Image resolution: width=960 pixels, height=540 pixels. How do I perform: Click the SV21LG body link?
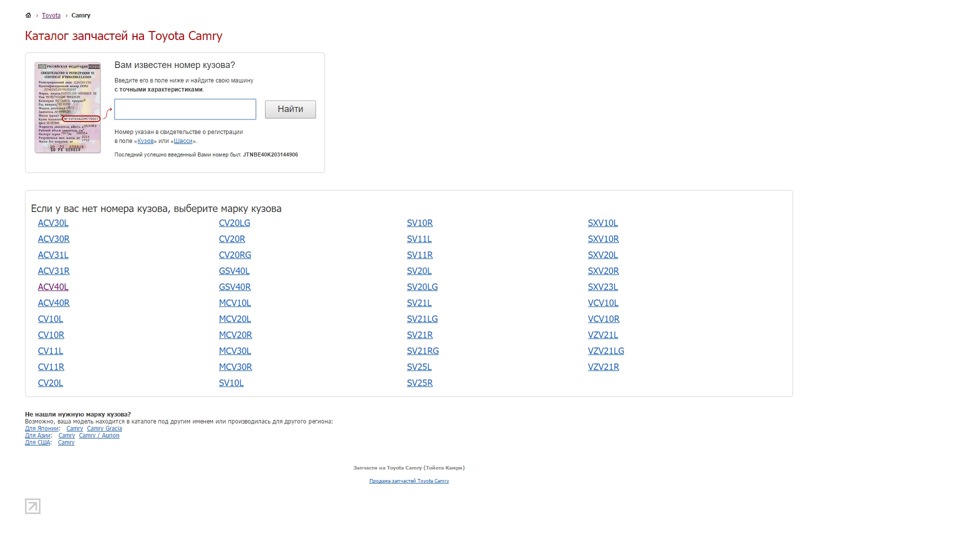coord(422,319)
